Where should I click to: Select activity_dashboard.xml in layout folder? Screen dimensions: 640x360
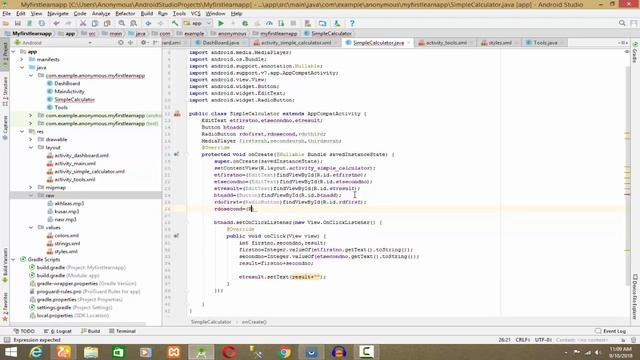81,156
